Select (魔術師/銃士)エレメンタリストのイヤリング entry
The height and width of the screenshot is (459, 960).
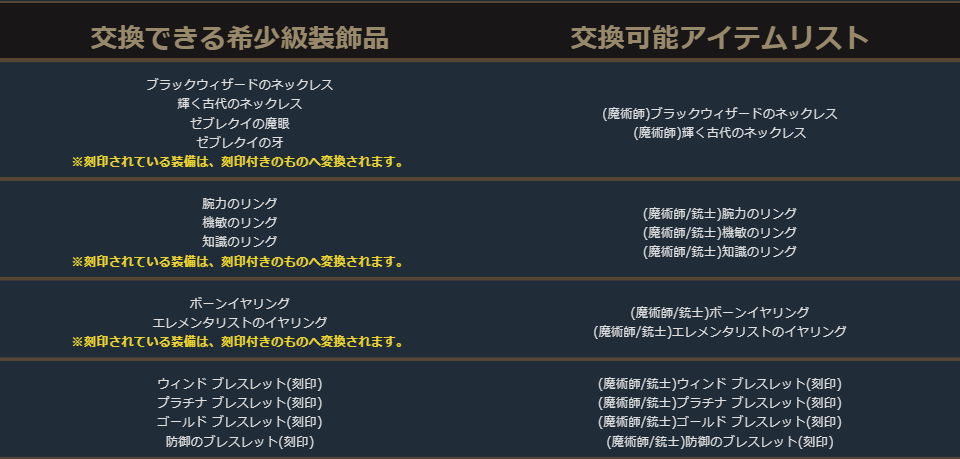click(719, 331)
